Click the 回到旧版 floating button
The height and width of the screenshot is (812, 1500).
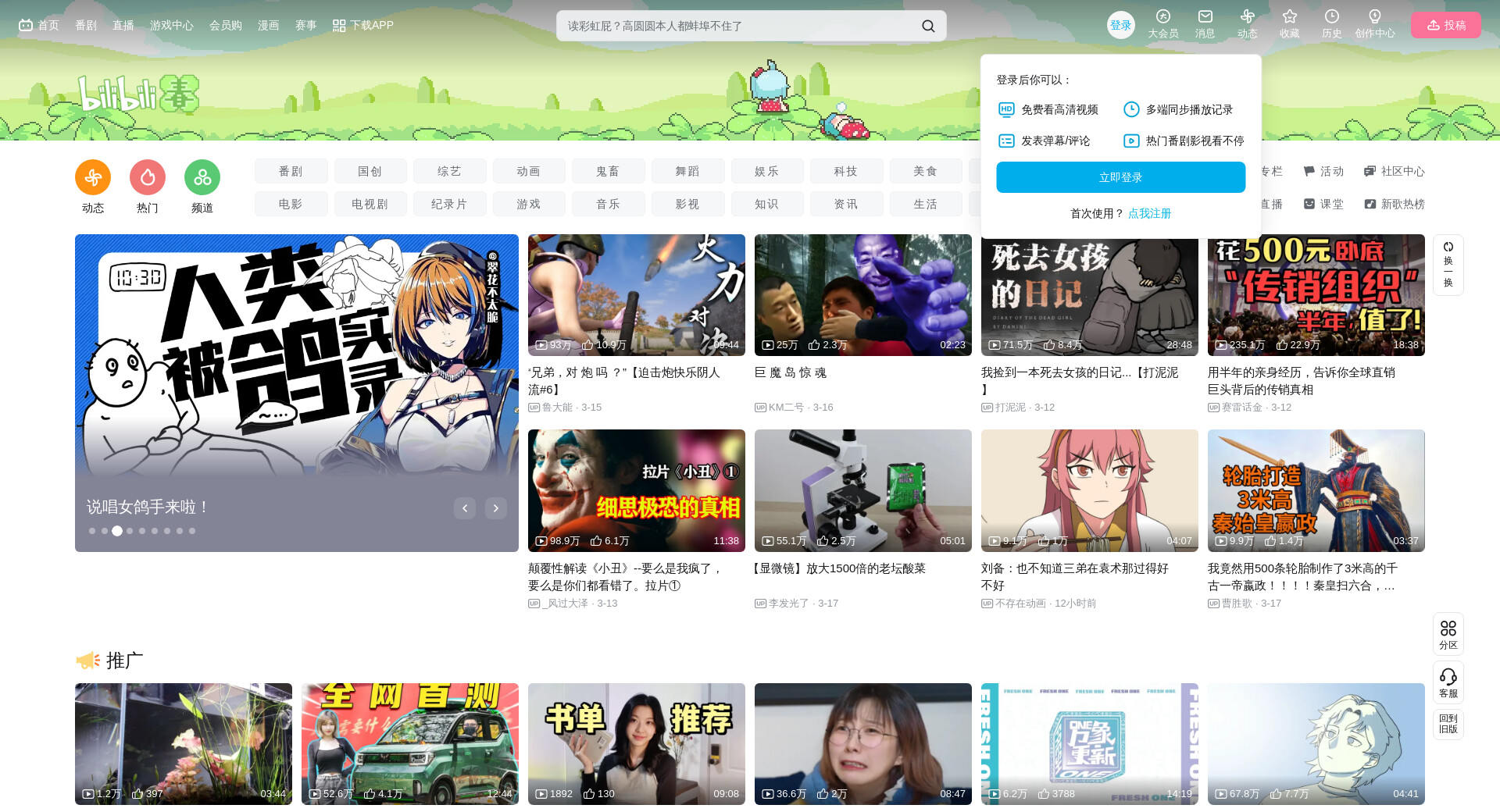click(1448, 724)
